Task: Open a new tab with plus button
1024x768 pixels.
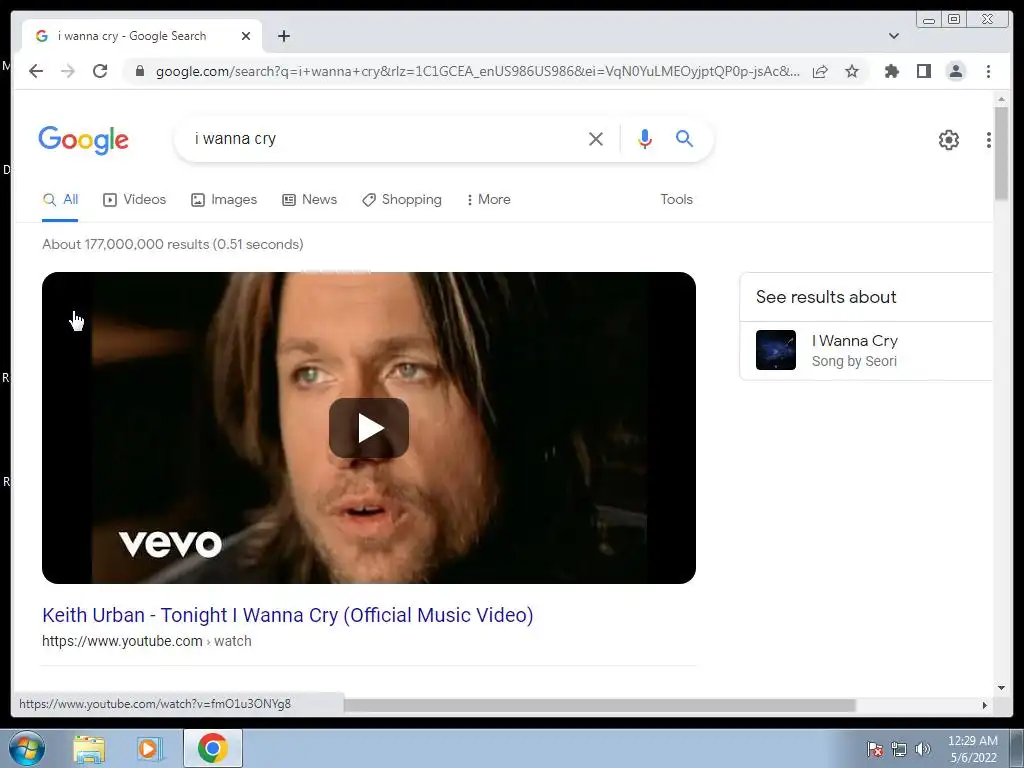Action: (x=283, y=36)
